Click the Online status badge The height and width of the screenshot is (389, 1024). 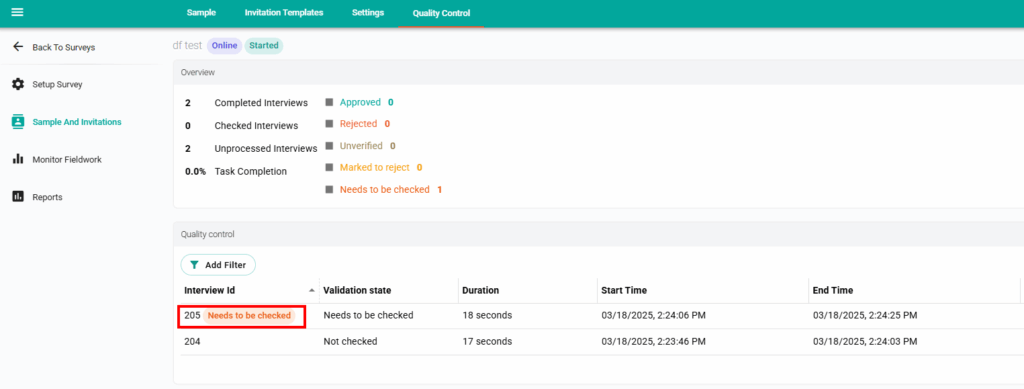point(224,46)
